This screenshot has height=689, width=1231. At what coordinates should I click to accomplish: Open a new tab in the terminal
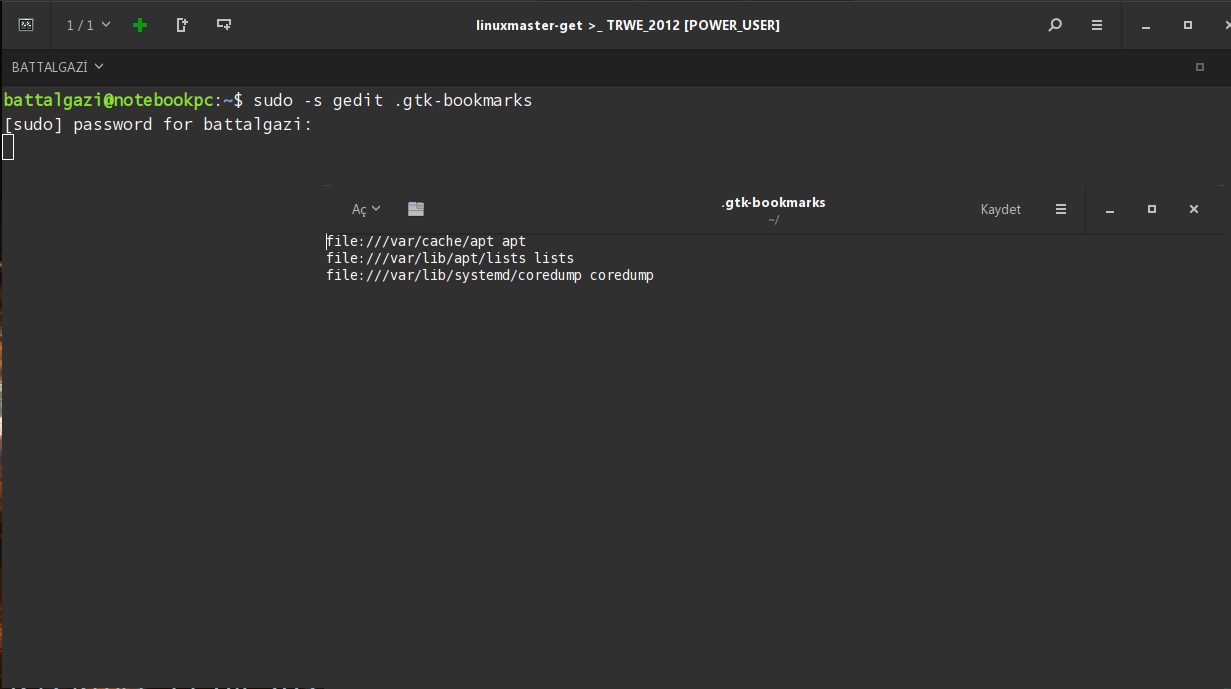point(182,25)
